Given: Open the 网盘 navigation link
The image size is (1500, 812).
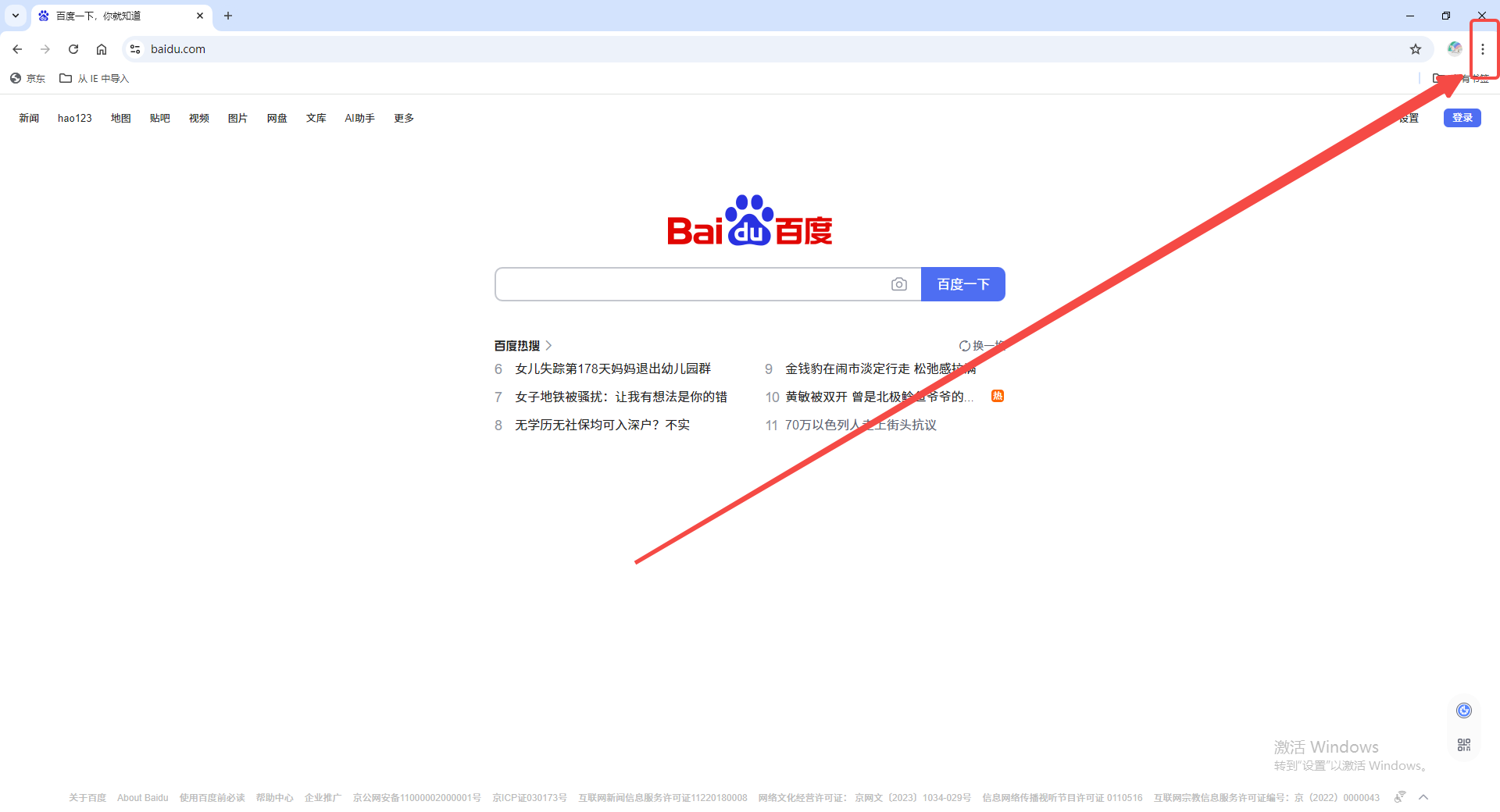Looking at the screenshot, I should (x=277, y=118).
